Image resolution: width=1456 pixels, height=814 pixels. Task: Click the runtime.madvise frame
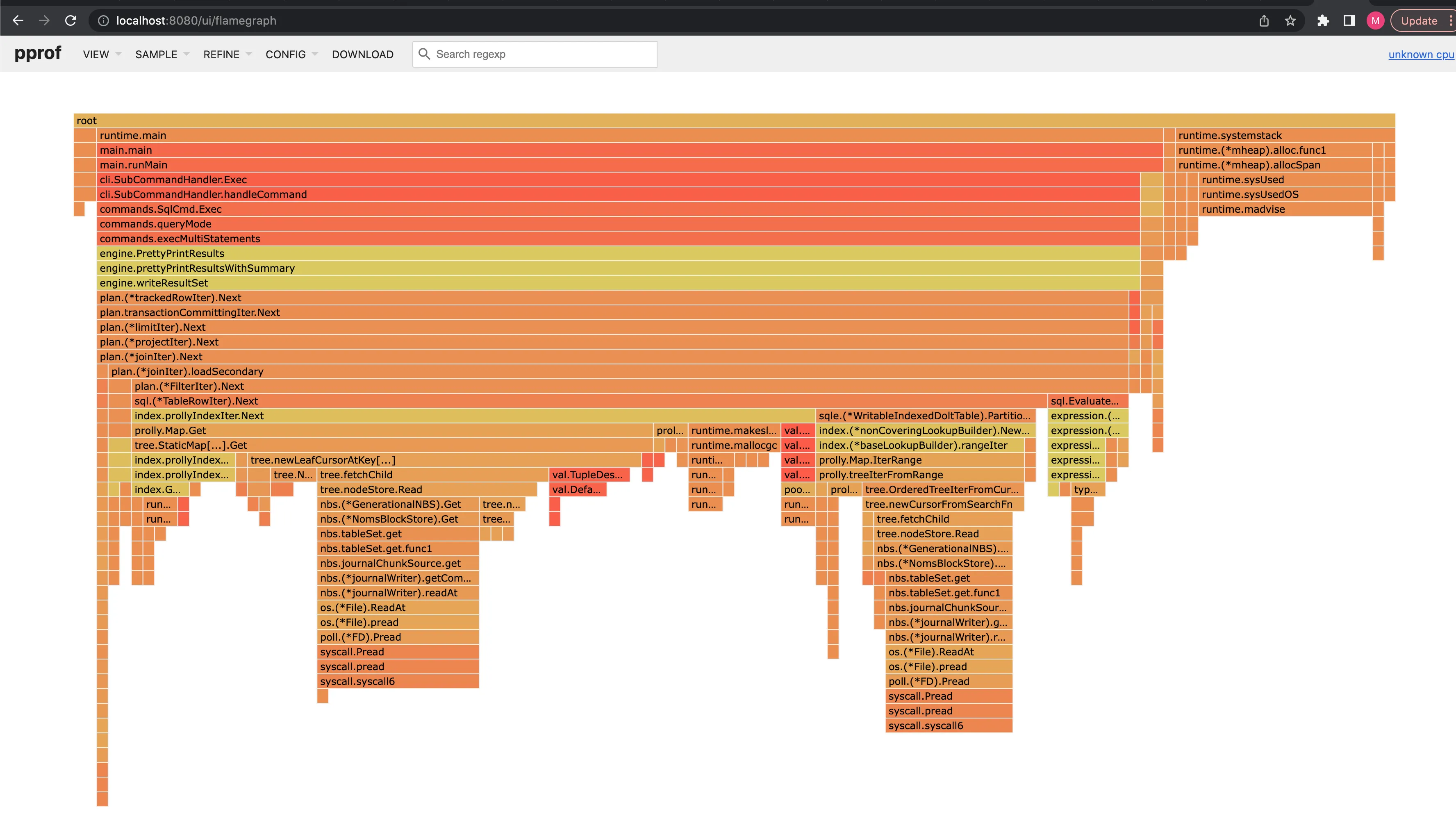click(x=1285, y=209)
